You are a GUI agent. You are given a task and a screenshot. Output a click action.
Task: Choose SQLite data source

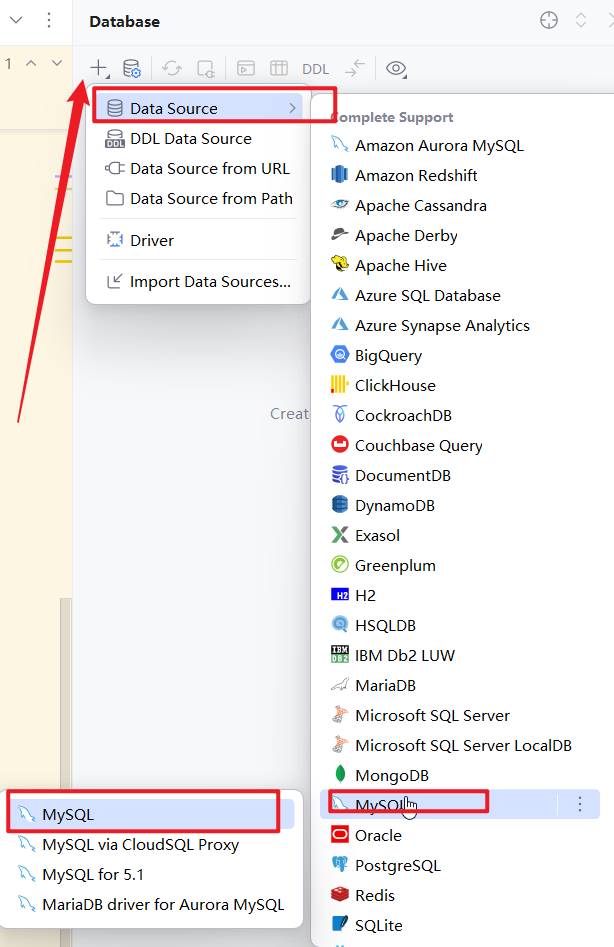click(x=460, y=925)
